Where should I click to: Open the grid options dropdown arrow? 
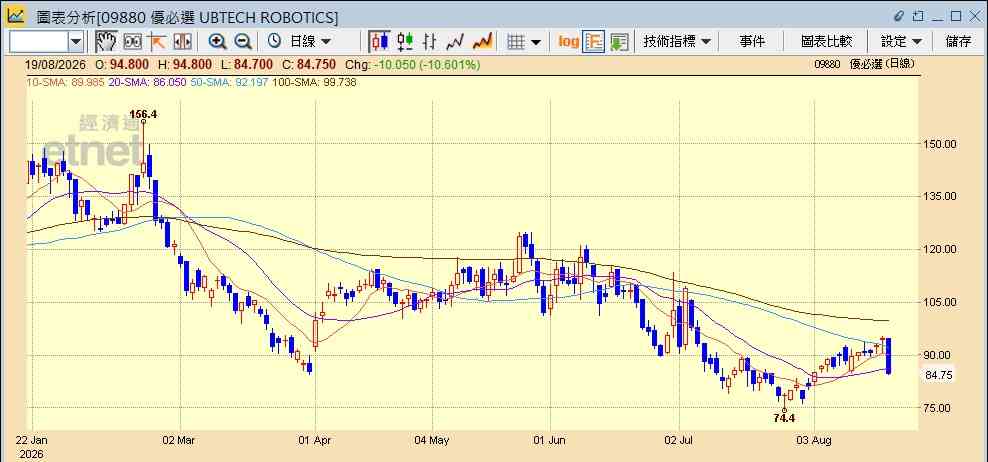point(536,42)
